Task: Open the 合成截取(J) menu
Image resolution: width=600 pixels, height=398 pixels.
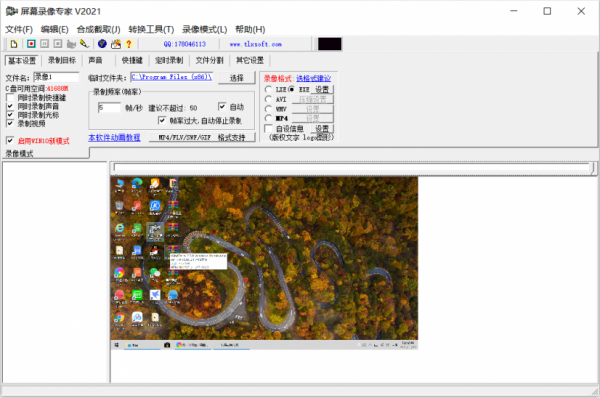Action: (x=98, y=29)
